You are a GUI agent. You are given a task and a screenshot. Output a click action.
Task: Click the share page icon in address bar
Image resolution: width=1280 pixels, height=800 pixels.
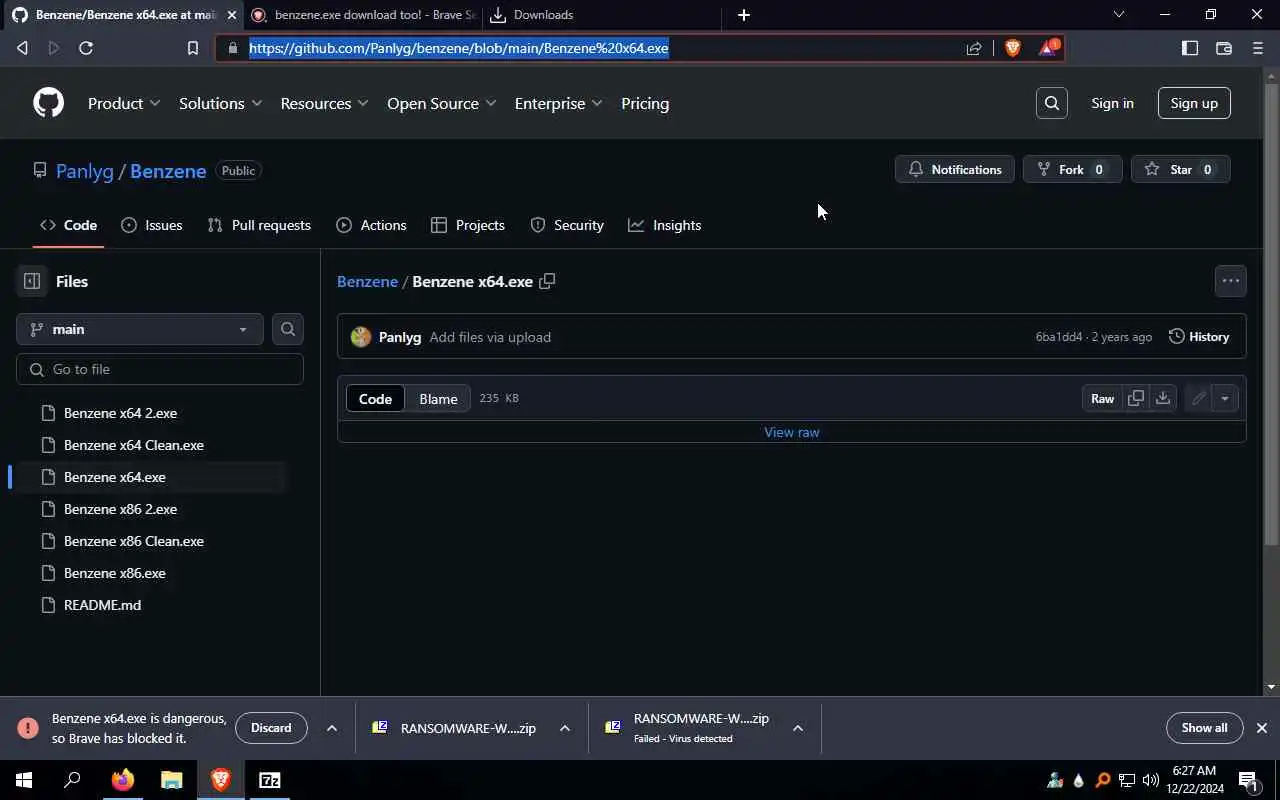(974, 48)
